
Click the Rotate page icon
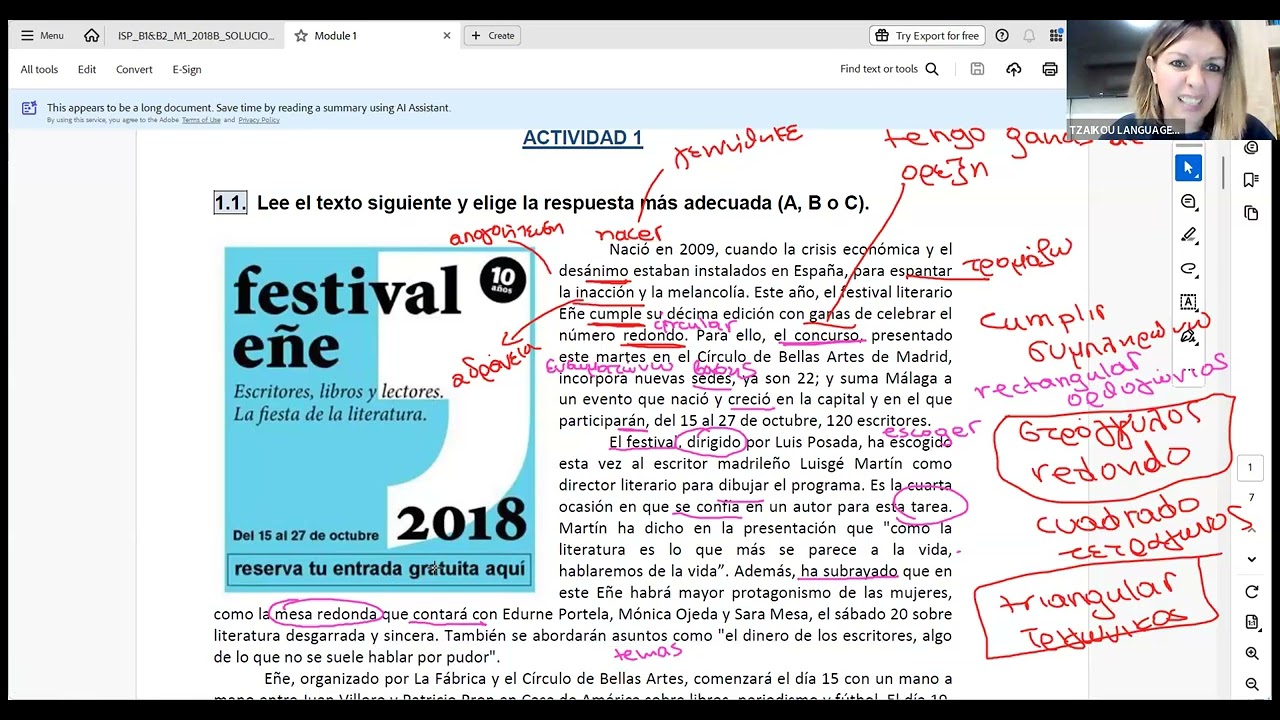(1251, 592)
